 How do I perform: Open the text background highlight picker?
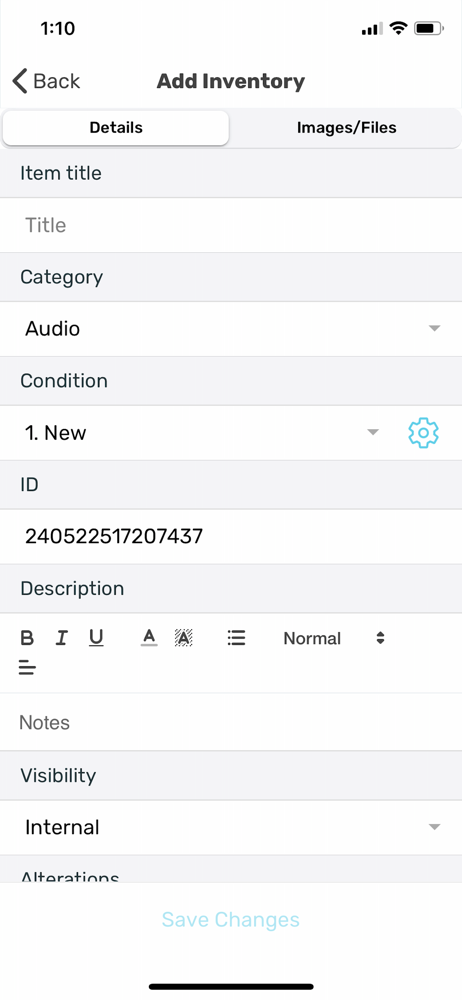pos(184,638)
